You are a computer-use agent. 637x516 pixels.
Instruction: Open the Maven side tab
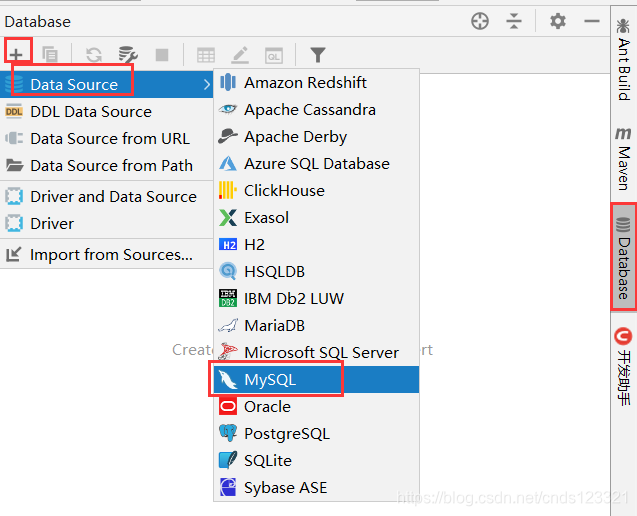pyautogui.click(x=624, y=159)
